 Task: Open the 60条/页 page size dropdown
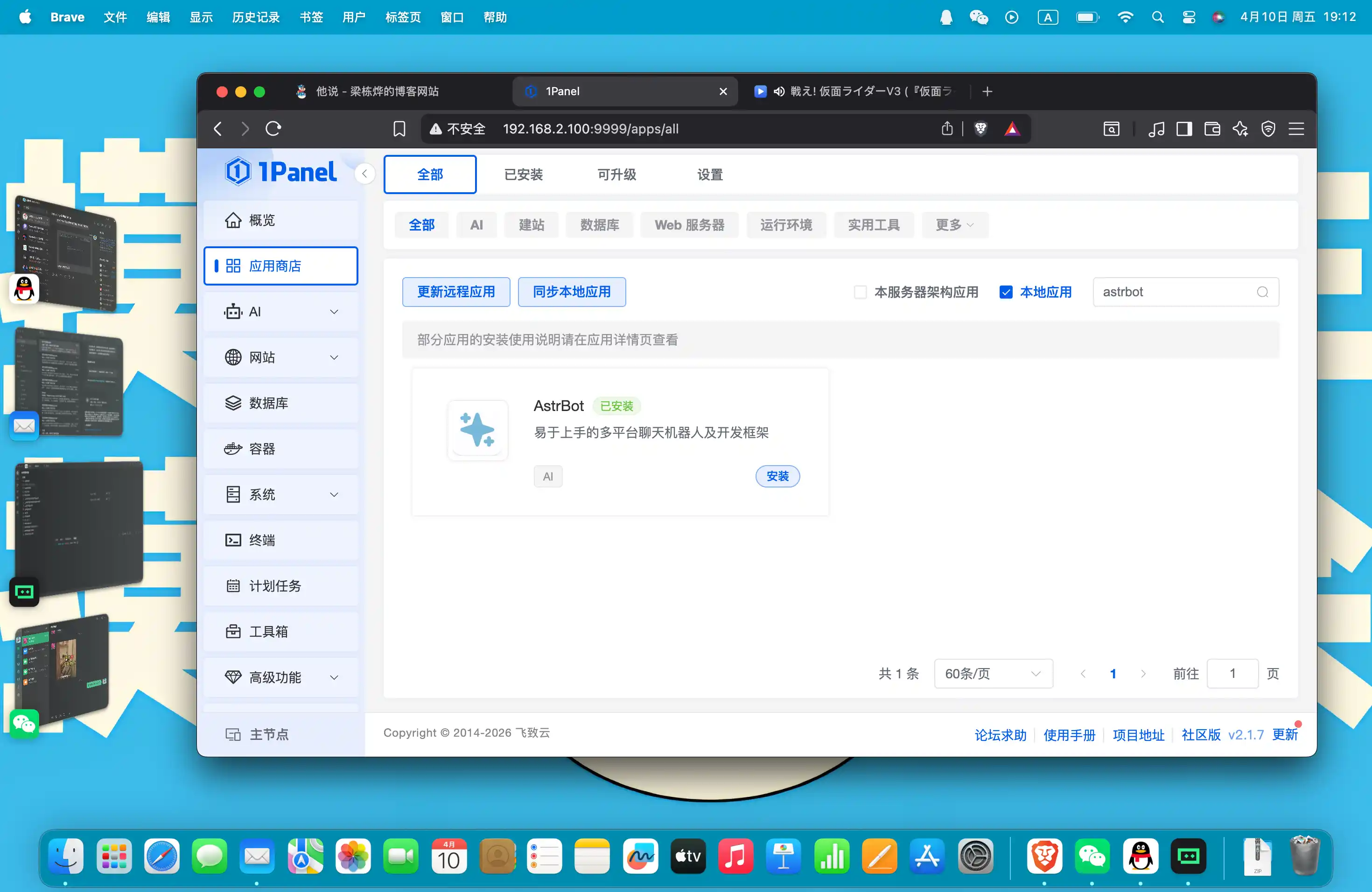992,673
